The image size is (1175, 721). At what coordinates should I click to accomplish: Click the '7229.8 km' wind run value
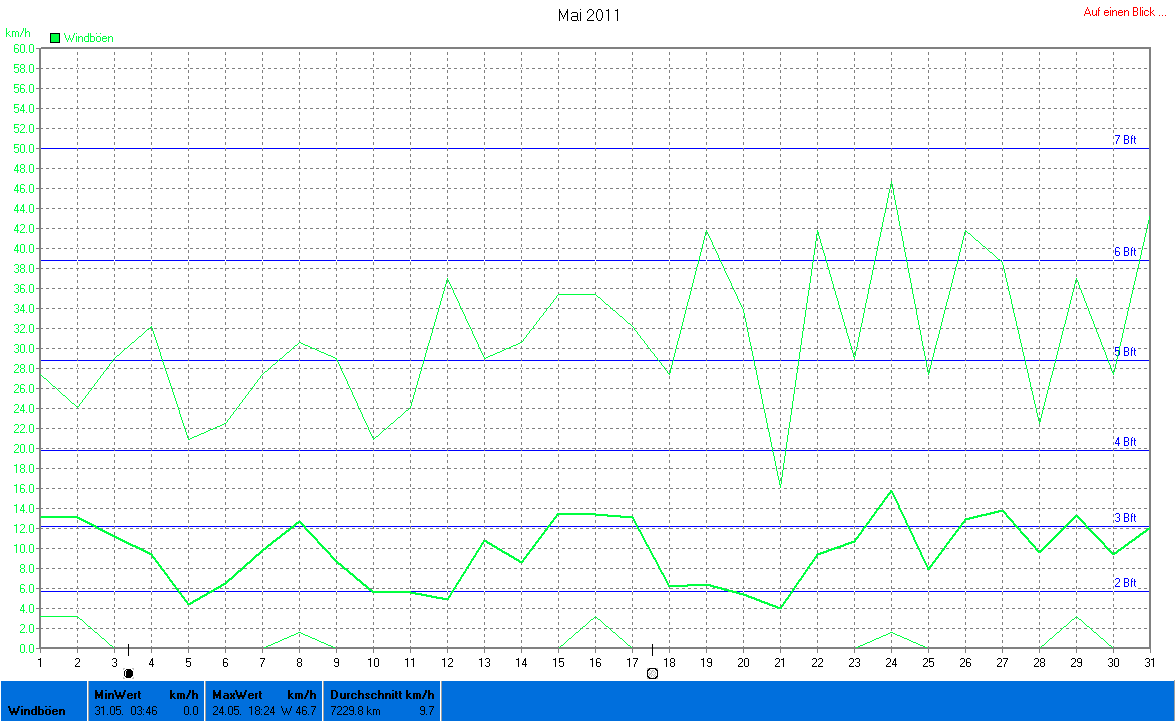pyautogui.click(x=355, y=711)
